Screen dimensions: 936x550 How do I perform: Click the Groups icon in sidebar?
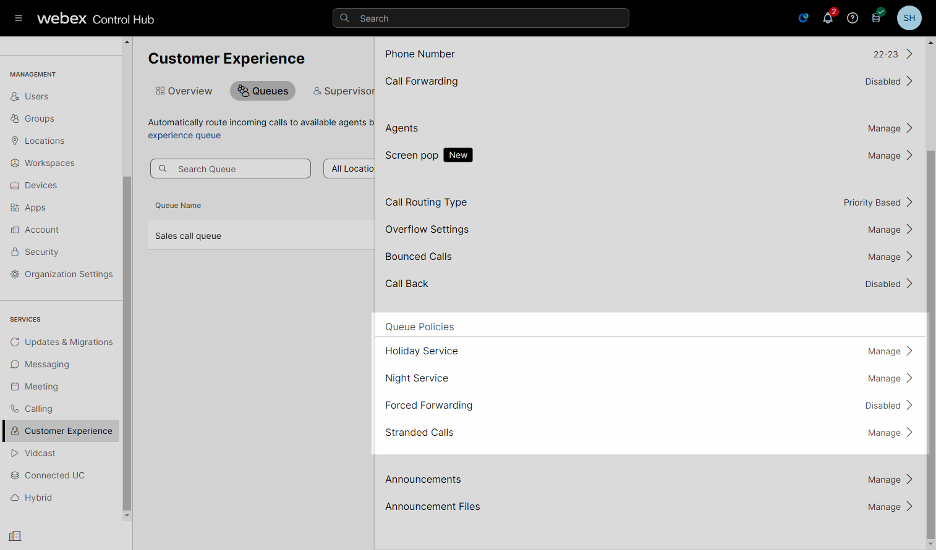pos(15,118)
